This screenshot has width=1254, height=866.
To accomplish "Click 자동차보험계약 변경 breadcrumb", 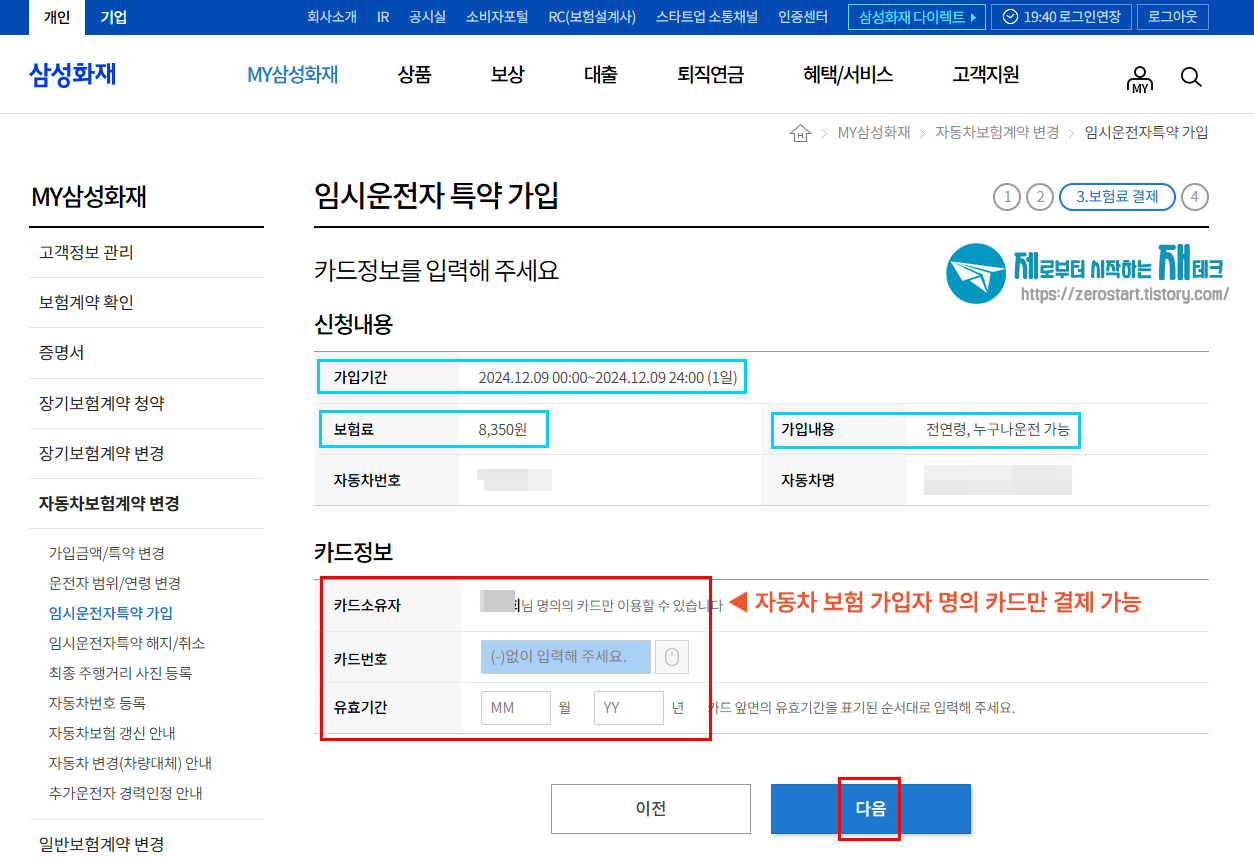I will [x=997, y=133].
